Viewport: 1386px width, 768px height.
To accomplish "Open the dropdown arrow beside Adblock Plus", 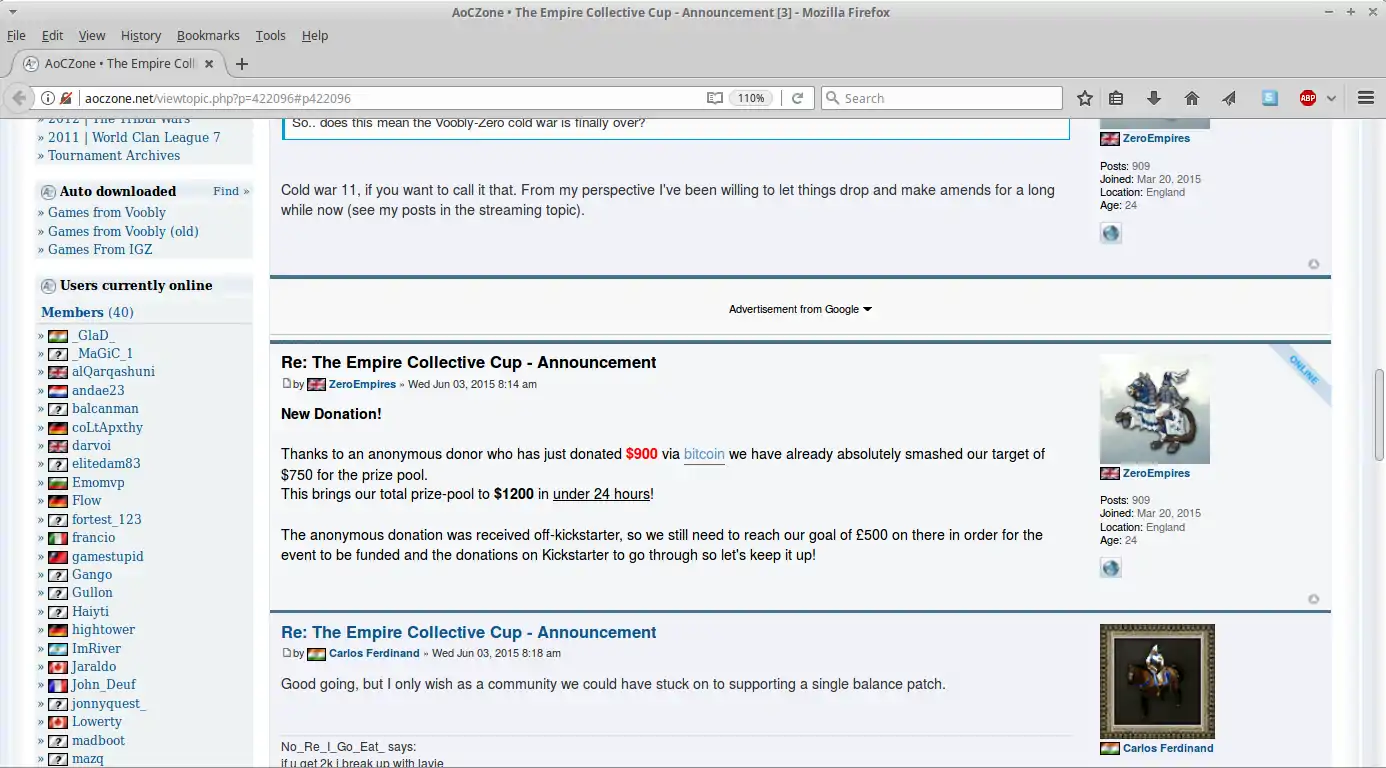I will click(x=1331, y=98).
